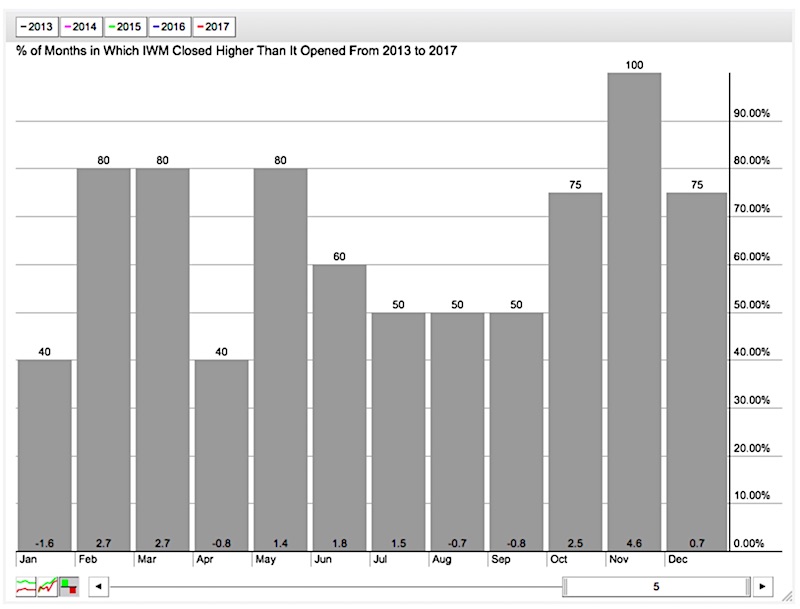800x609 pixels.
Task: Click the April bar showing 40
Action: point(221,455)
